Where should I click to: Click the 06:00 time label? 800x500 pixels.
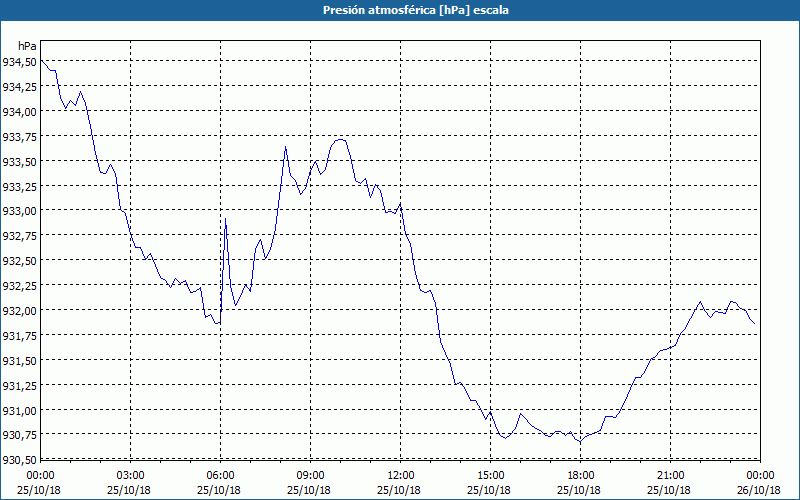(220, 476)
